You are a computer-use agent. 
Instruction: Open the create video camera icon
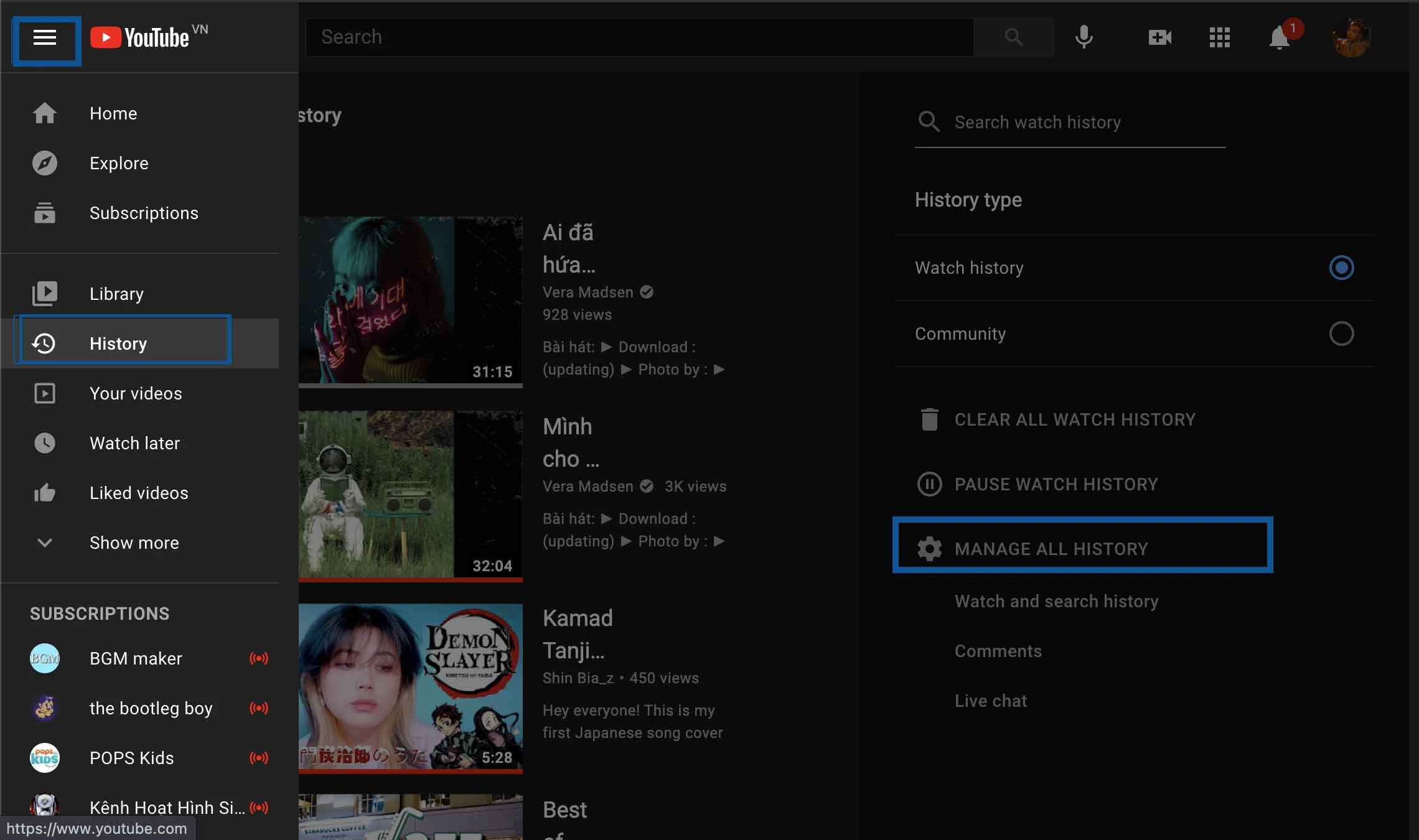click(x=1159, y=37)
